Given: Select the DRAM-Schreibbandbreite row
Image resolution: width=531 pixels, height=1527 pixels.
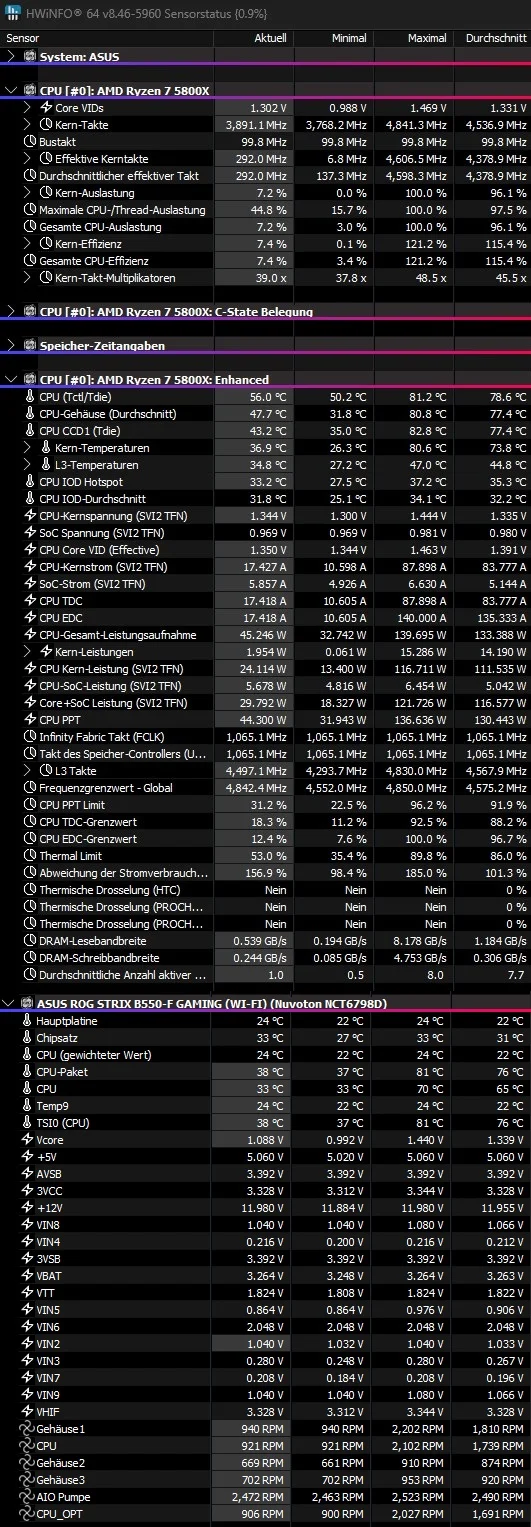Looking at the screenshot, I should pyautogui.click(x=265, y=958).
